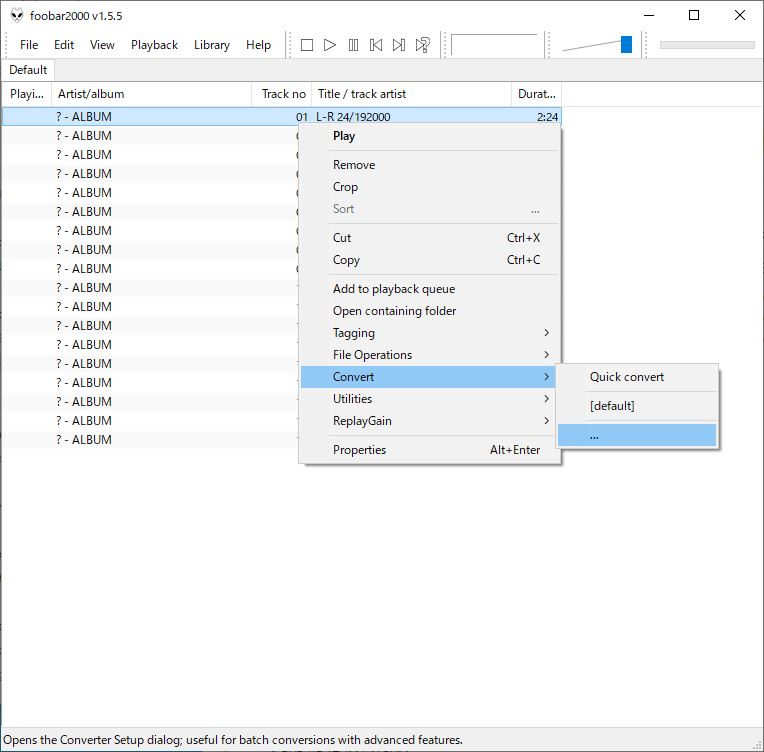Expand the Utilities submenu
This screenshot has height=752, width=764.
tap(430, 399)
